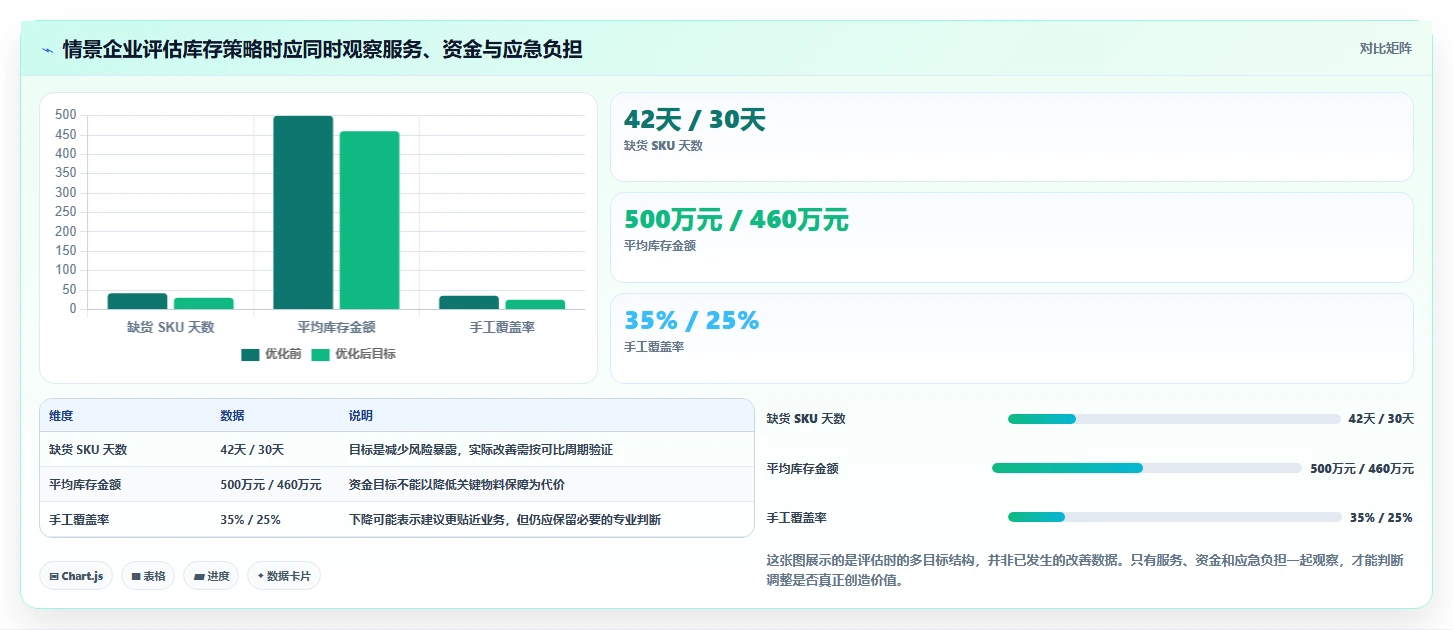Select the 500万元 / 460万元 data card
1453x630 pixels.
coord(1011,237)
